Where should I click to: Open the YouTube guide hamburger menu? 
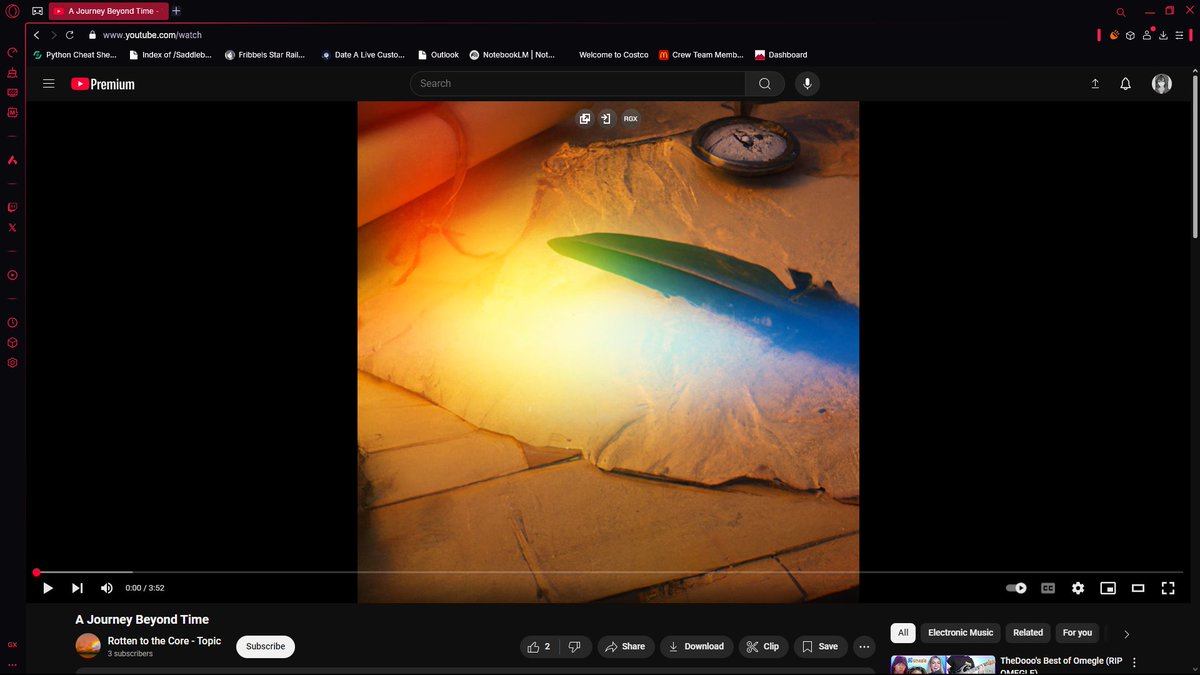[48, 84]
